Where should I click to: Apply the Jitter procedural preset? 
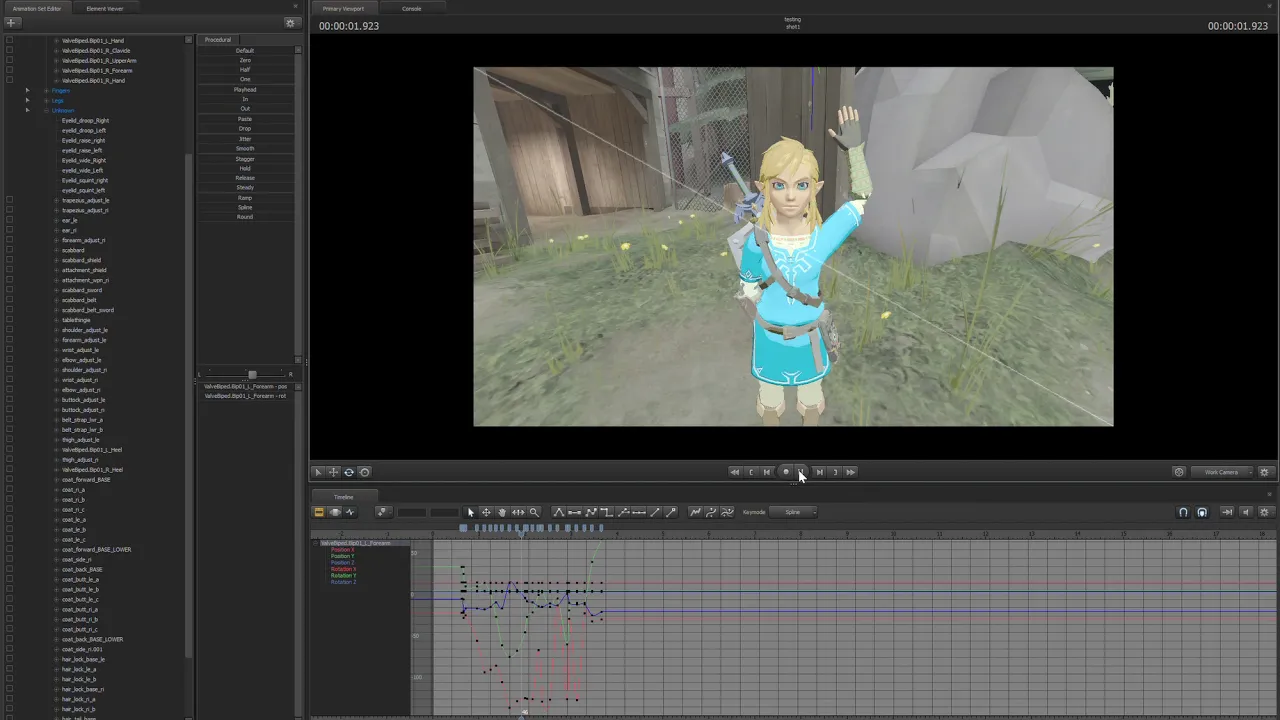(x=245, y=139)
